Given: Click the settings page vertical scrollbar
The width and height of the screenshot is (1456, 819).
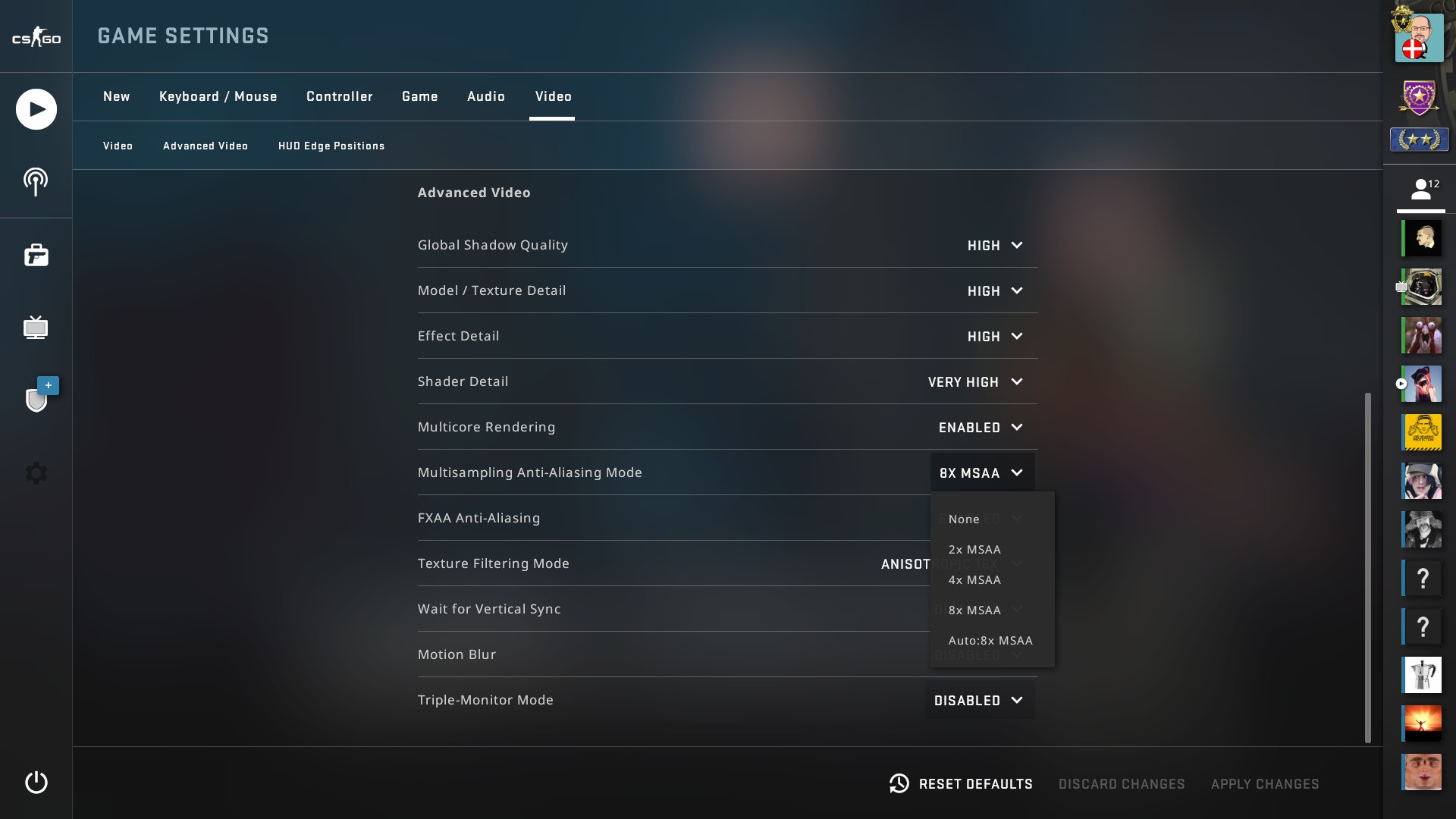Looking at the screenshot, I should pyautogui.click(x=1368, y=567).
